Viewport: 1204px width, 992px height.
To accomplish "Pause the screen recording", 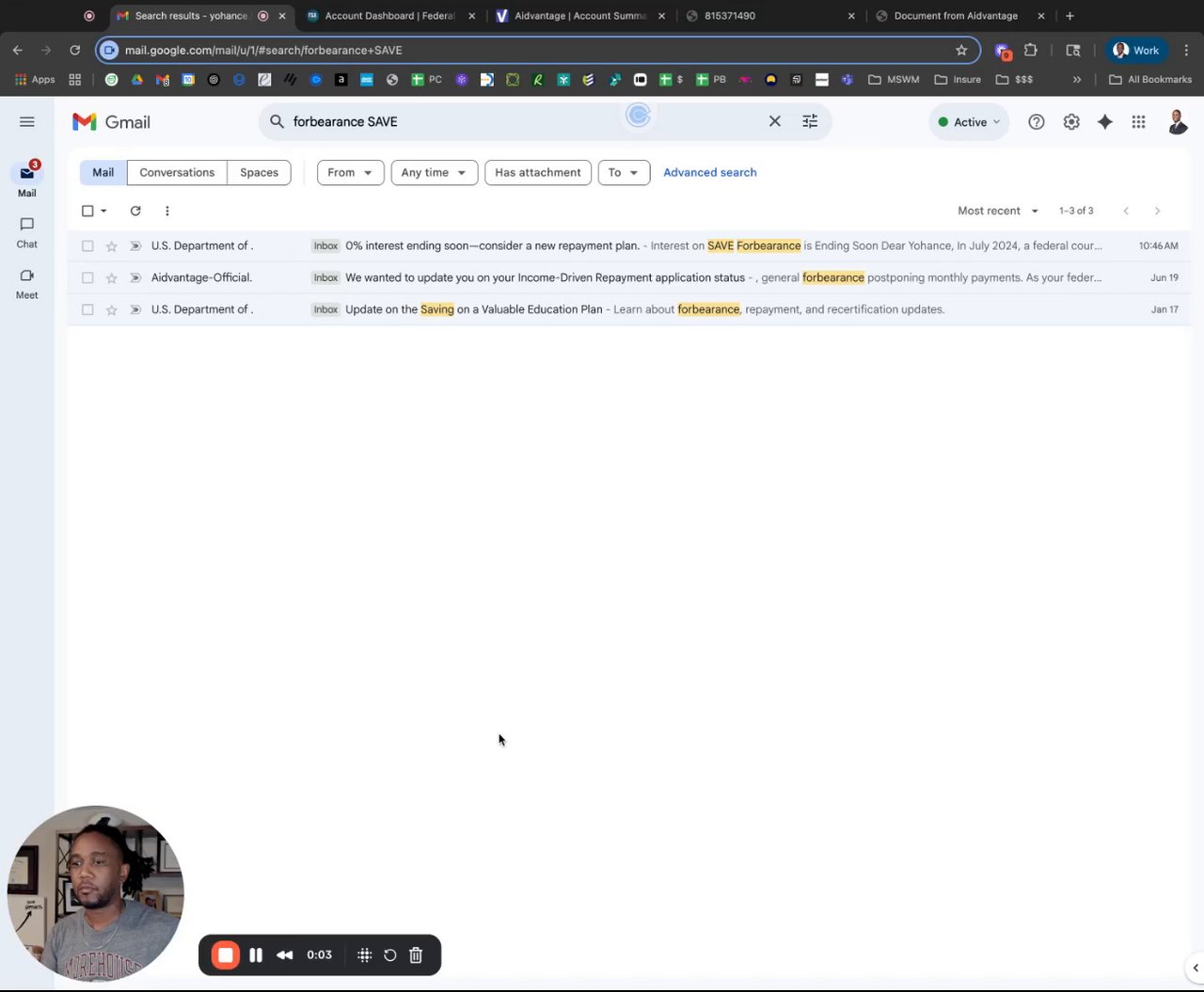I will coord(256,955).
